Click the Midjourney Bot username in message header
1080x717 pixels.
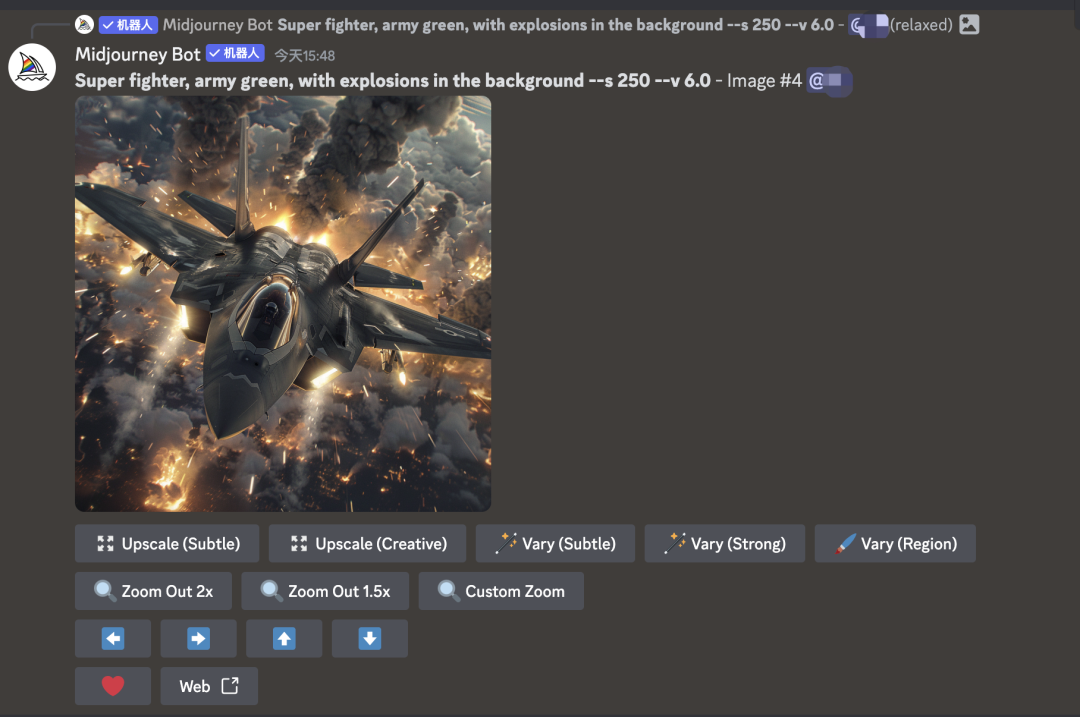click(138, 55)
